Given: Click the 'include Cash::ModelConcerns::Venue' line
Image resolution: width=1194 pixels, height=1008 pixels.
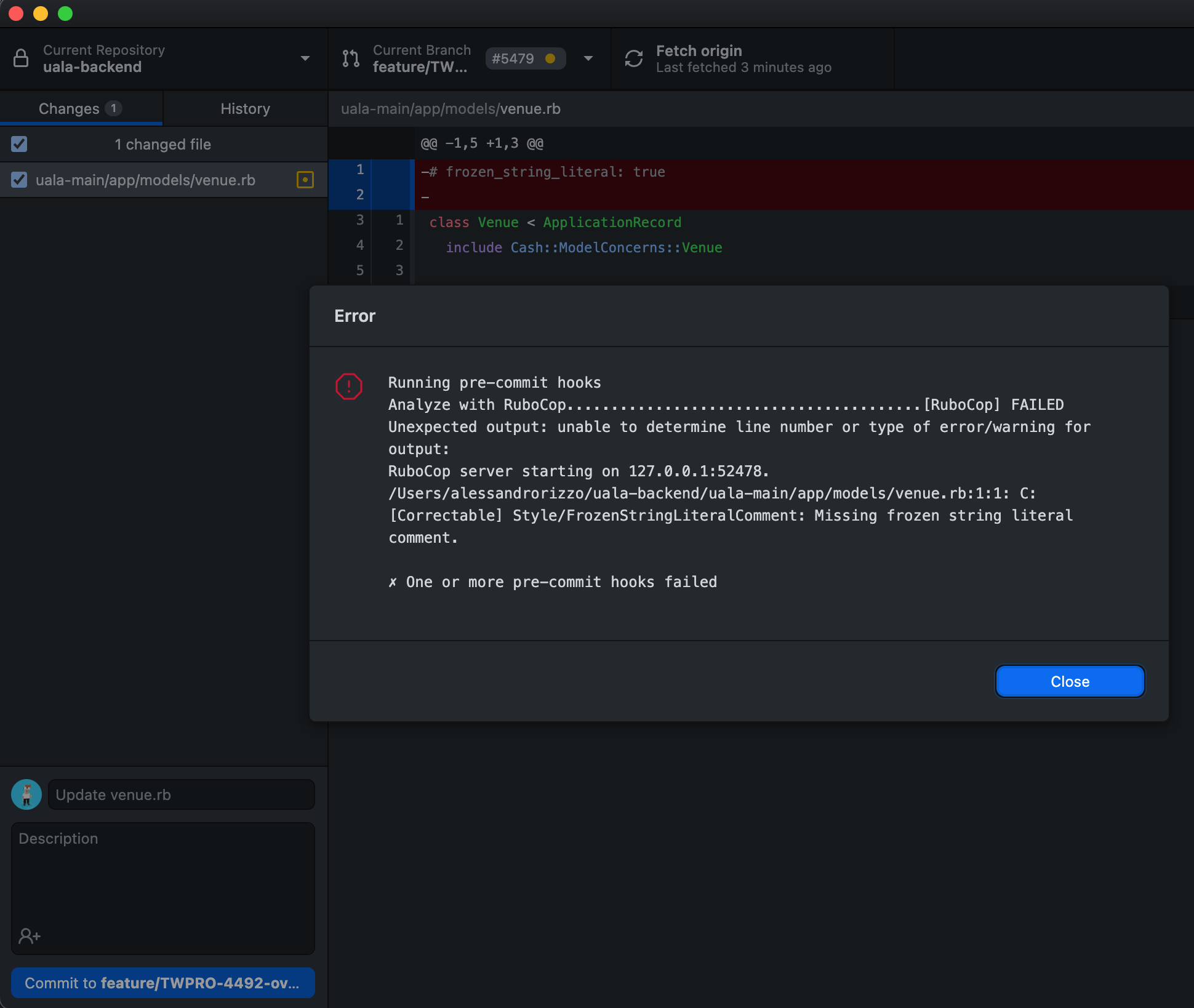Looking at the screenshot, I should (583, 247).
